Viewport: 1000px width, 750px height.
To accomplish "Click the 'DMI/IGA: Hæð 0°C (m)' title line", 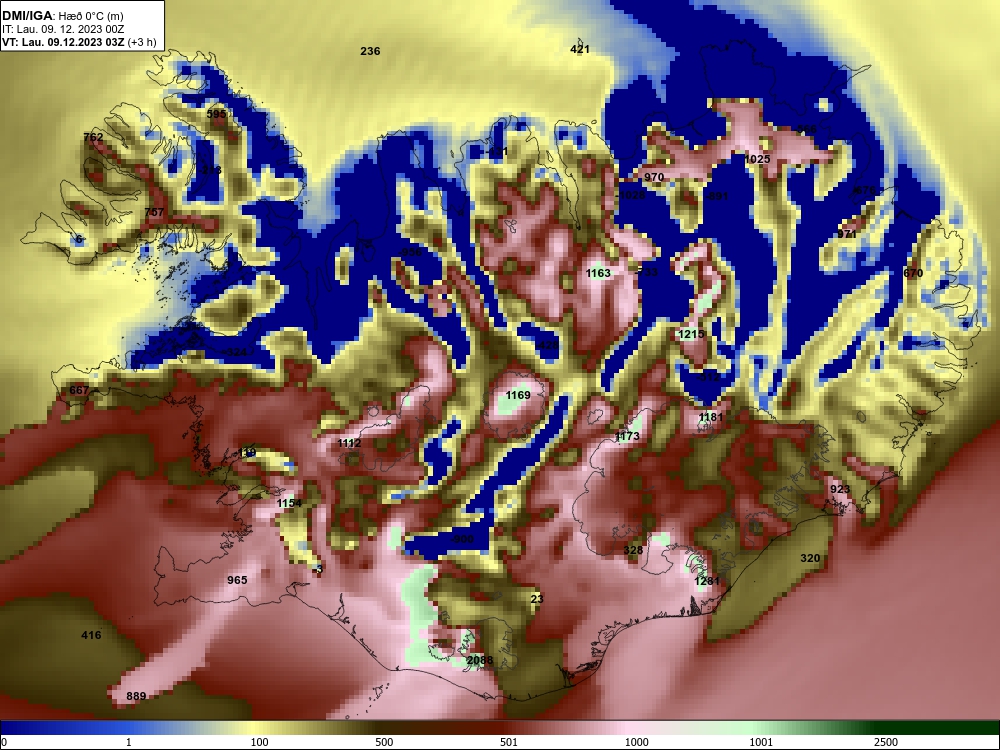I will click(x=62, y=16).
